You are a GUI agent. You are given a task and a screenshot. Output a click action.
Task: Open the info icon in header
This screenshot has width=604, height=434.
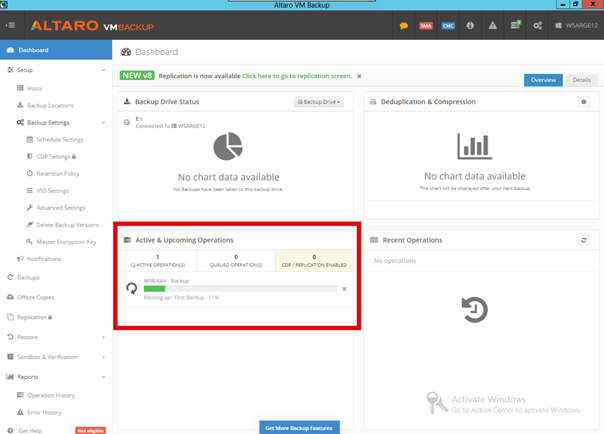tap(470, 25)
